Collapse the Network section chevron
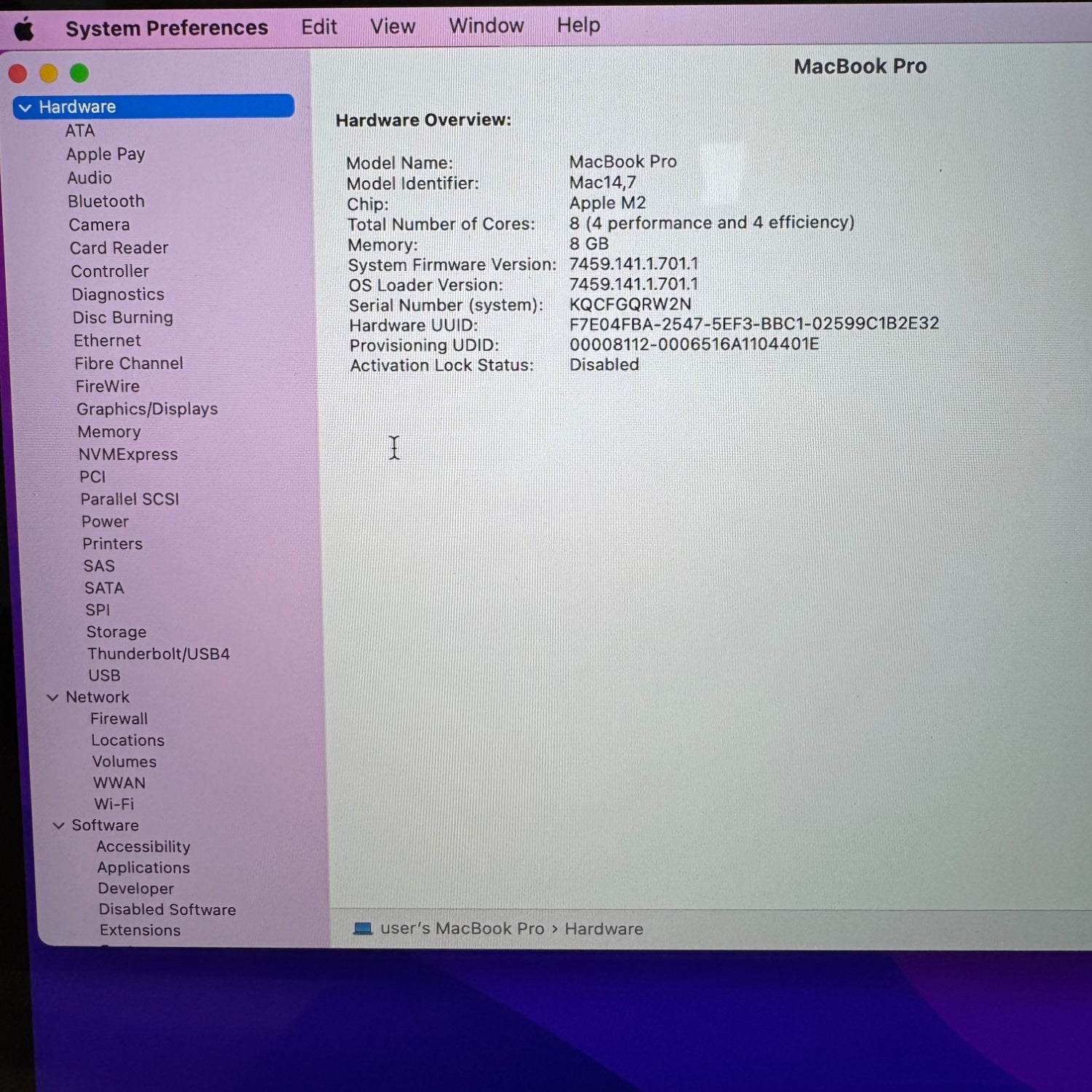The width and height of the screenshot is (1092, 1092). click(52, 697)
